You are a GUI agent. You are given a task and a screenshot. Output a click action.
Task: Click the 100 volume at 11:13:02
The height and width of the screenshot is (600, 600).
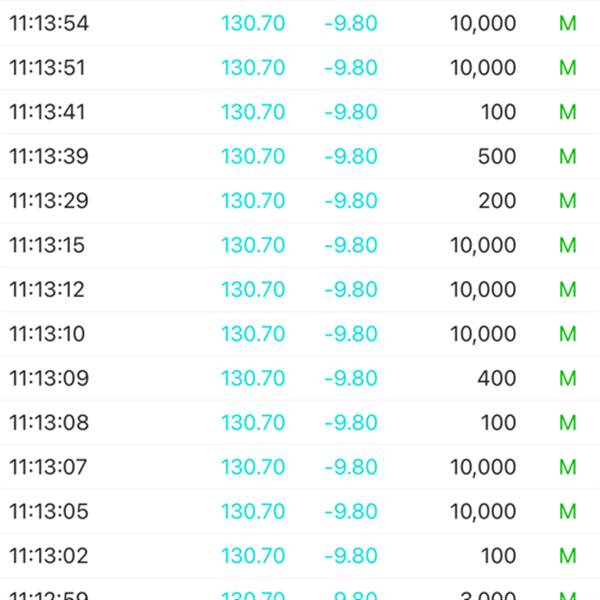(498, 556)
